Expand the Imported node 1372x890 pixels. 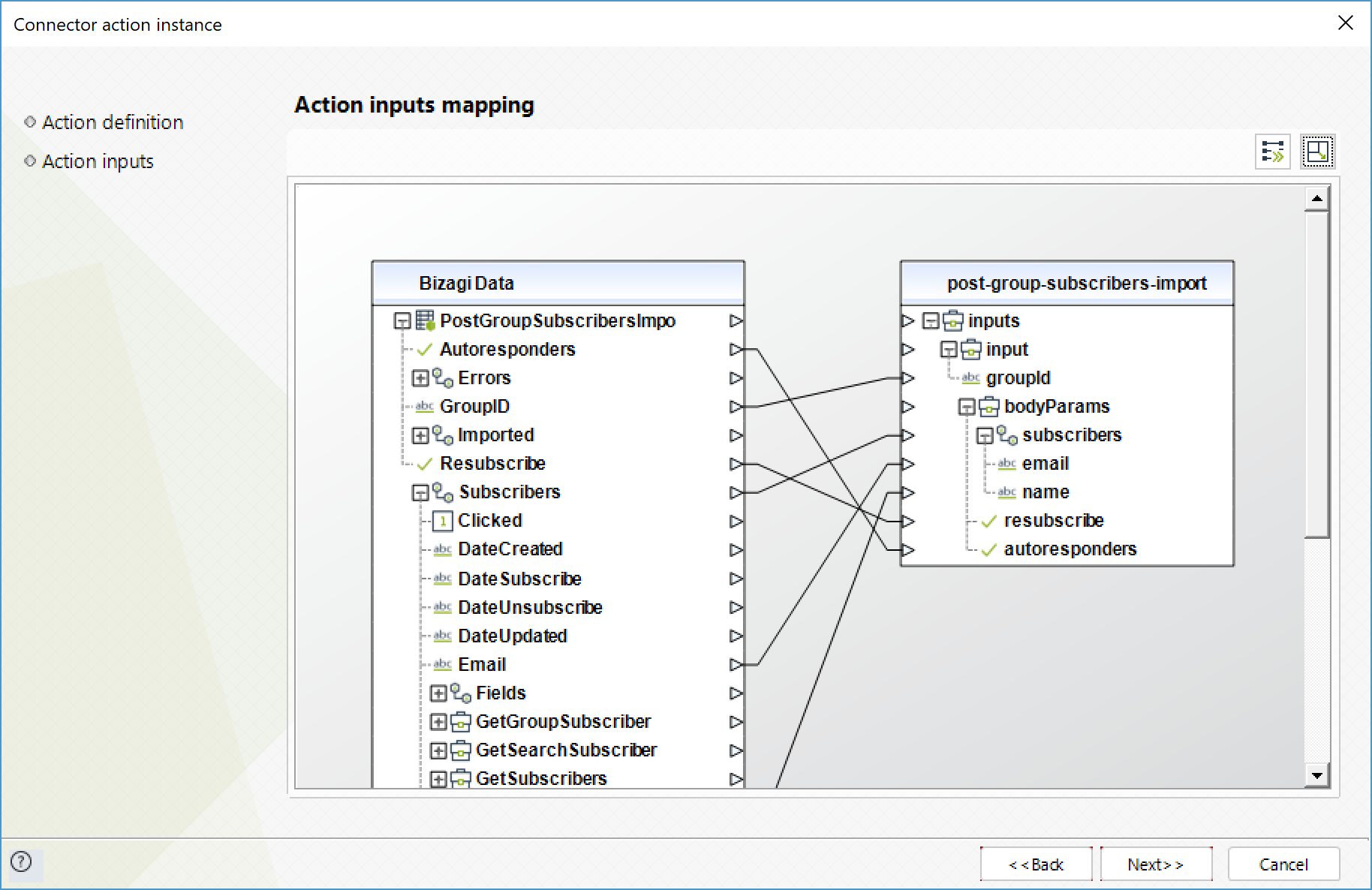pyautogui.click(x=420, y=435)
